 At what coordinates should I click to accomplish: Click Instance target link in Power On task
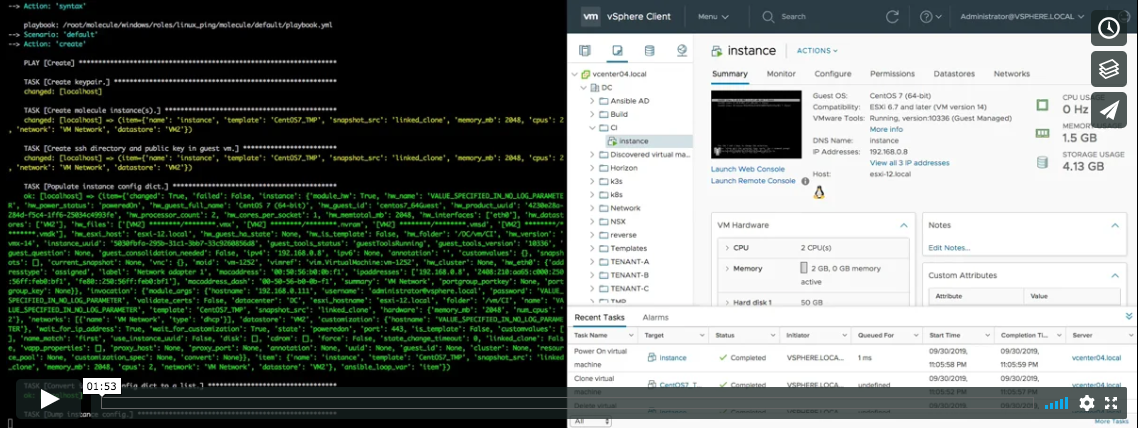click(x=673, y=358)
